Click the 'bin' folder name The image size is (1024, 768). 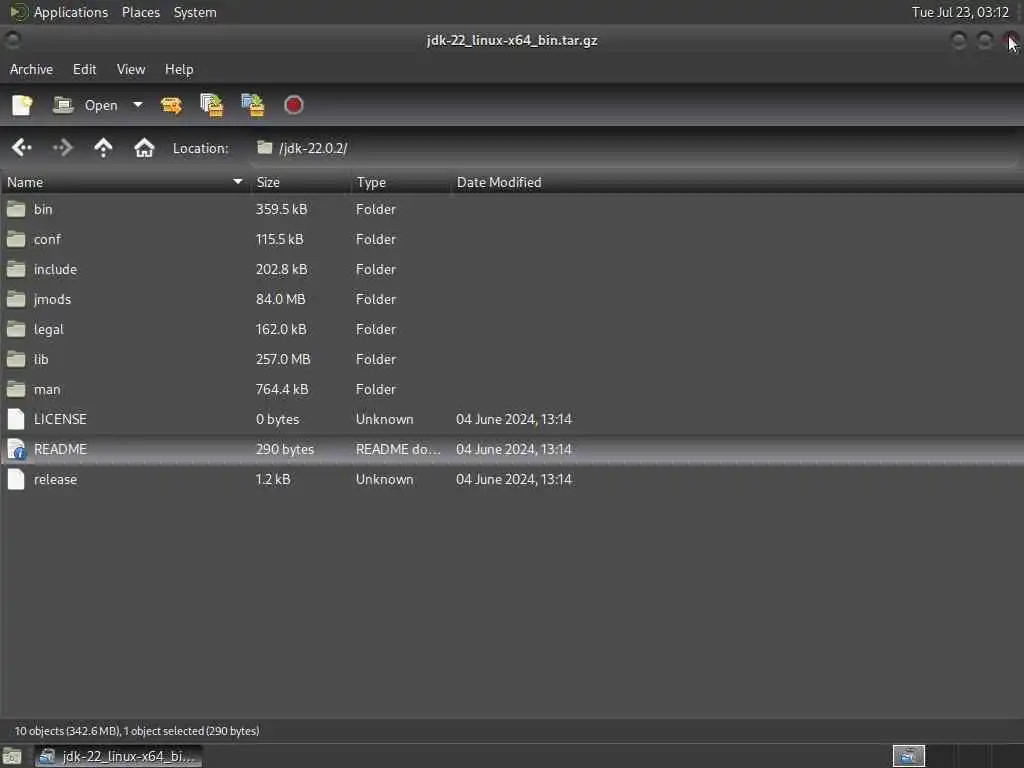click(43, 209)
